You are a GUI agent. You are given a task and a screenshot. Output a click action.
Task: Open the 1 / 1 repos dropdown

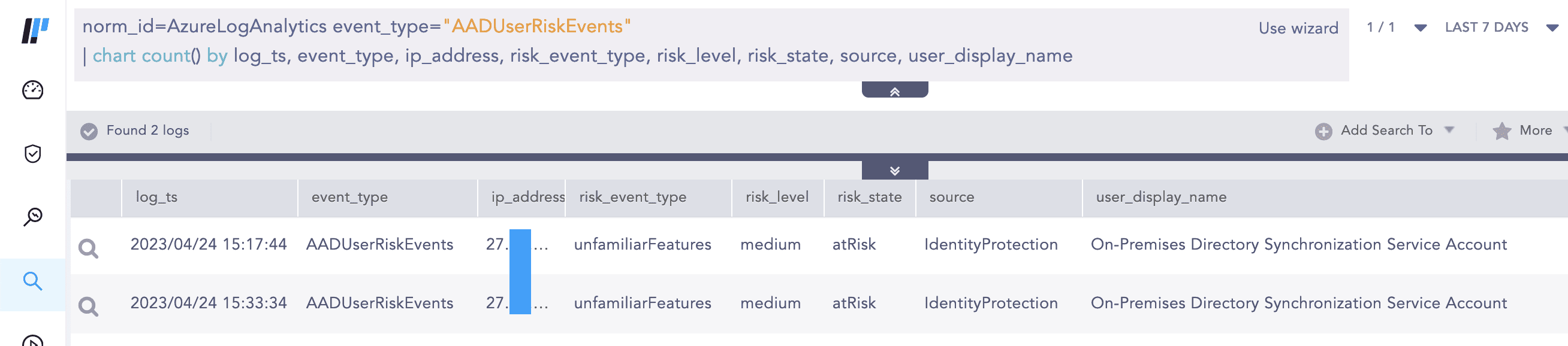1420,28
